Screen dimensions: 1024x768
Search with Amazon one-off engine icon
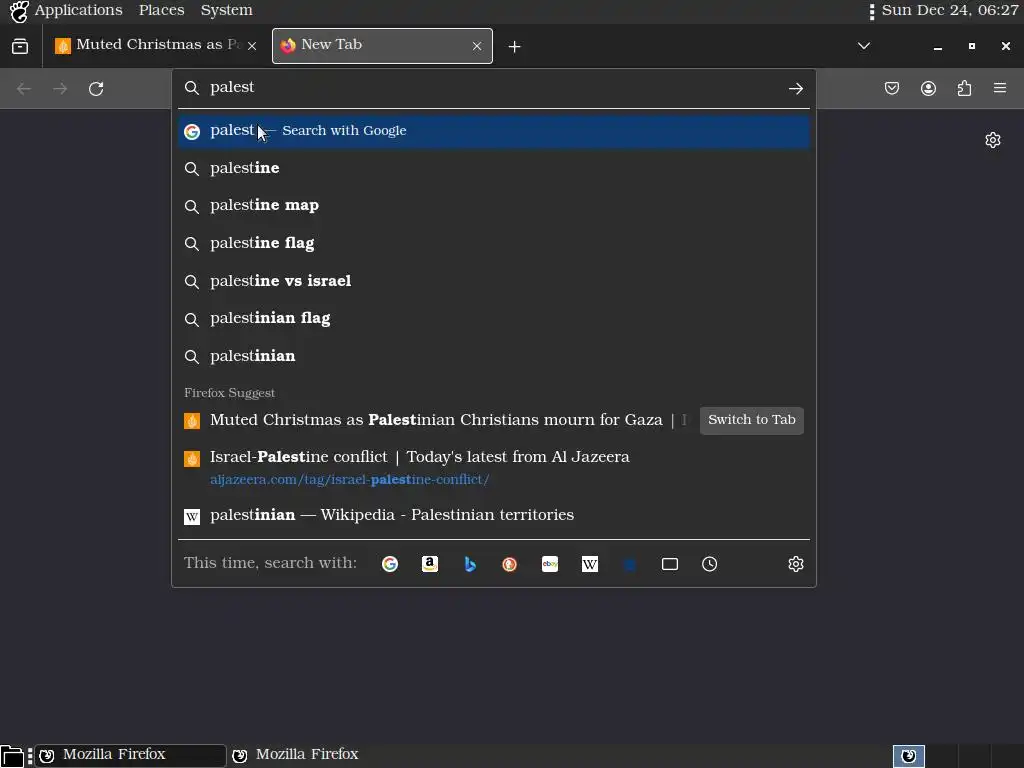(x=430, y=564)
